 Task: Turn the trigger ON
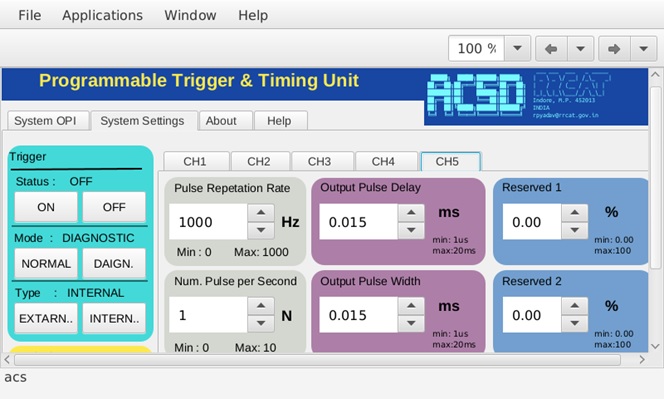point(46,207)
